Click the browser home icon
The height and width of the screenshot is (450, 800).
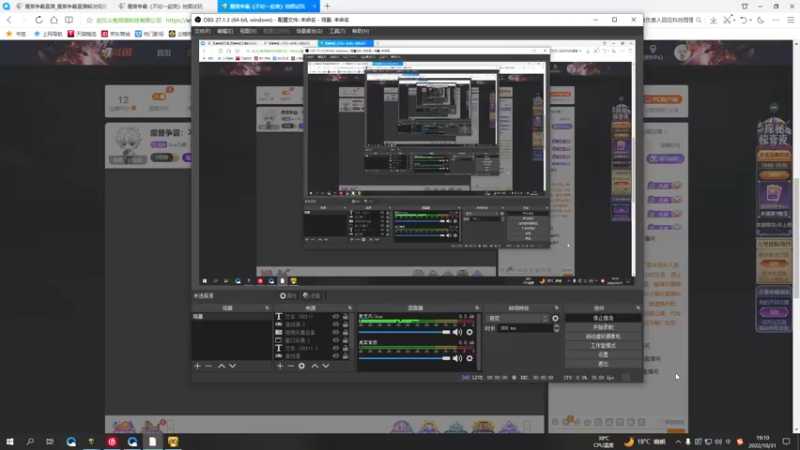[x=54, y=20]
